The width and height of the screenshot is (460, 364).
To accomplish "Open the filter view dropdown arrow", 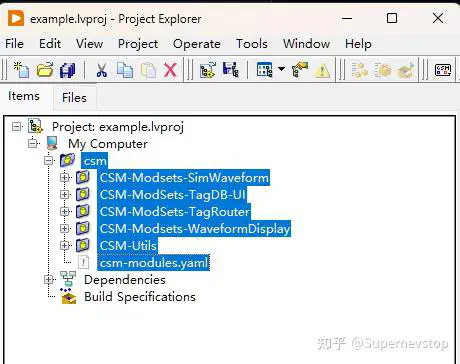I will tap(281, 69).
